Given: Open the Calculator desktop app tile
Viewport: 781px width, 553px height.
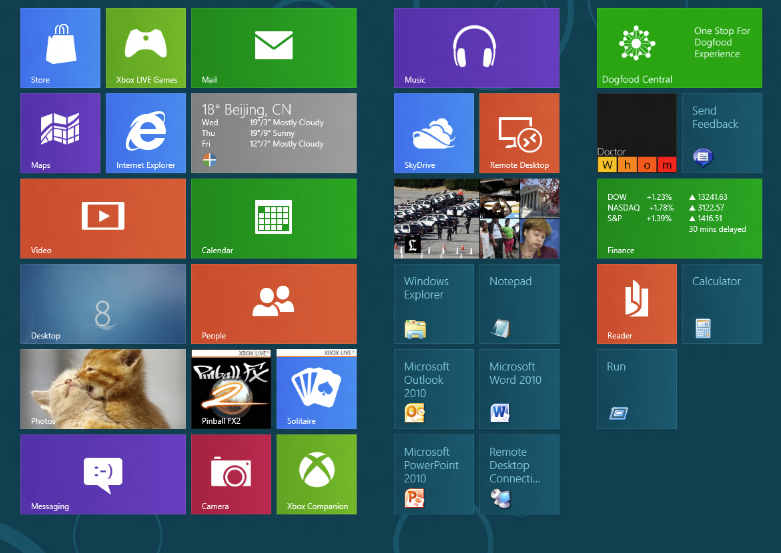Looking at the screenshot, I should (x=721, y=303).
